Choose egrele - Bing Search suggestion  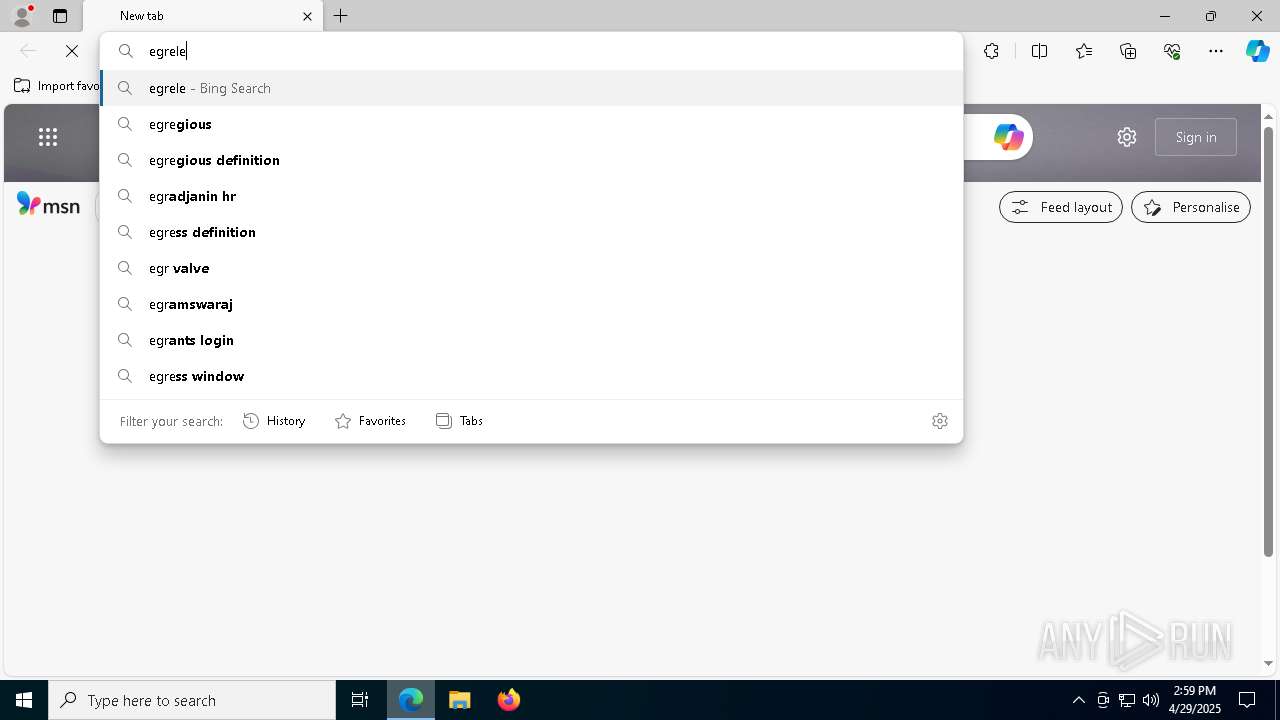pos(531,88)
